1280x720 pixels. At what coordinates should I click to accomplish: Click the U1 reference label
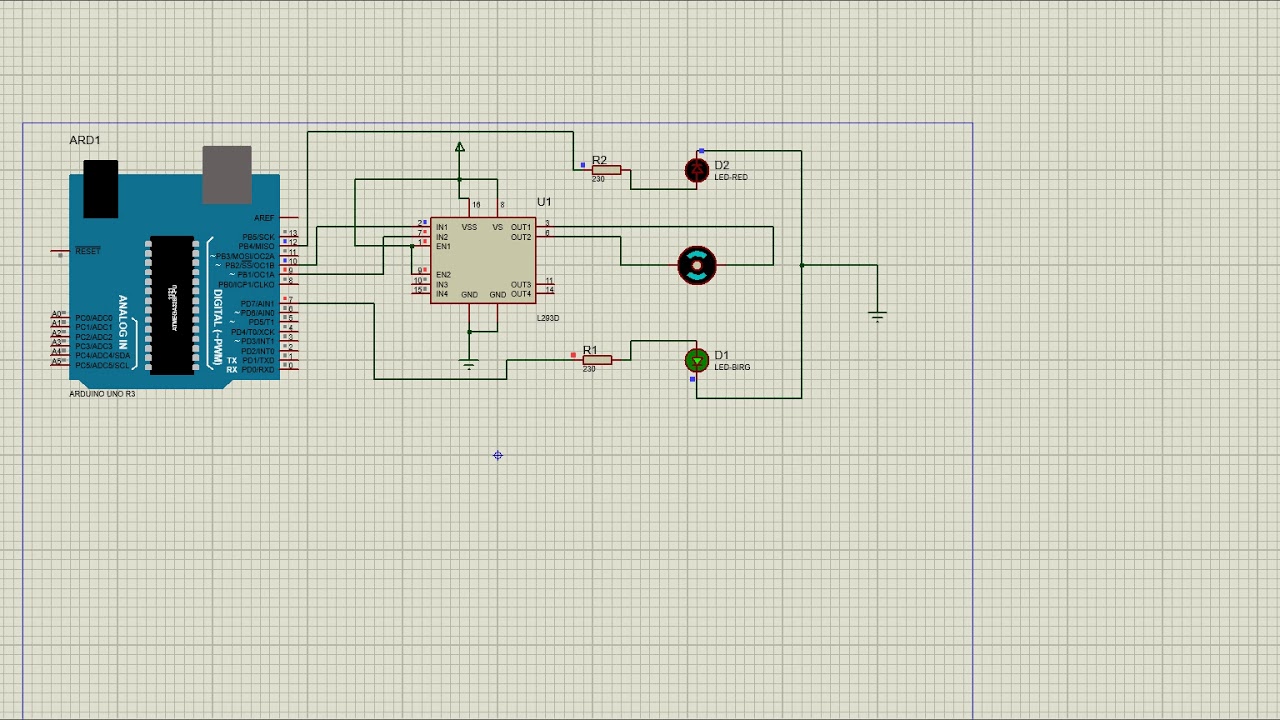click(x=544, y=202)
